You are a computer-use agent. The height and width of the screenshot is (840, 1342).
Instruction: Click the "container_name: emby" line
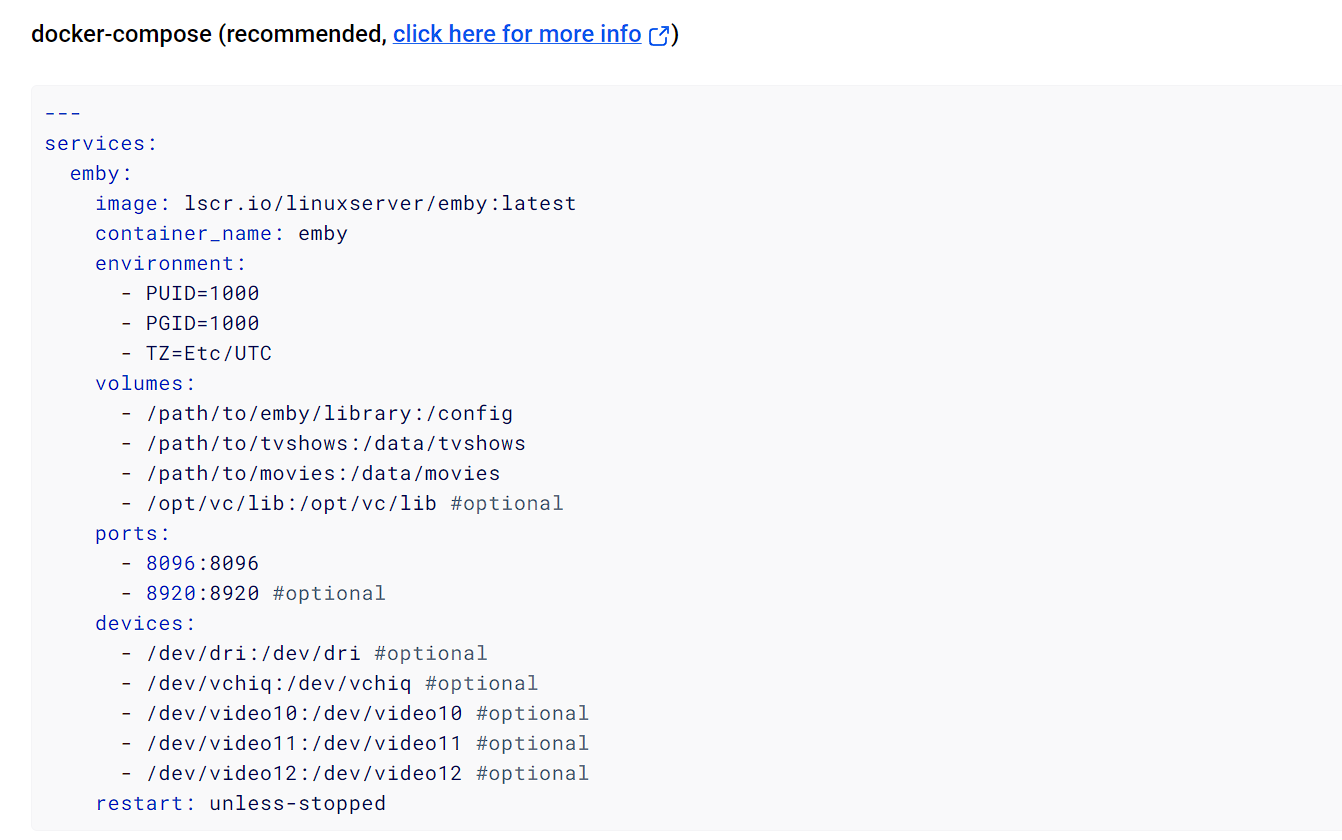[222, 233]
